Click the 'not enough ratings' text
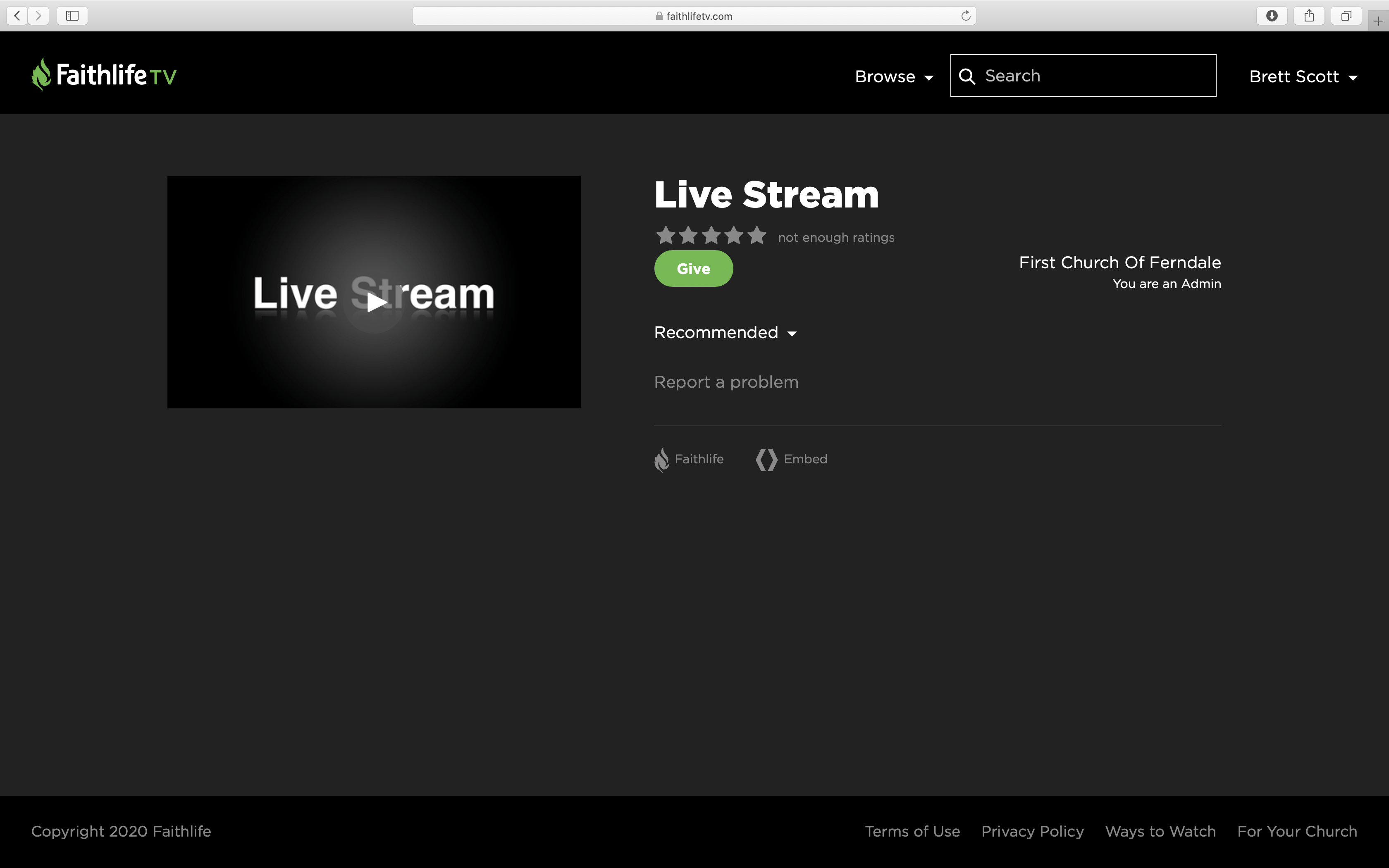The image size is (1389, 868). click(836, 238)
